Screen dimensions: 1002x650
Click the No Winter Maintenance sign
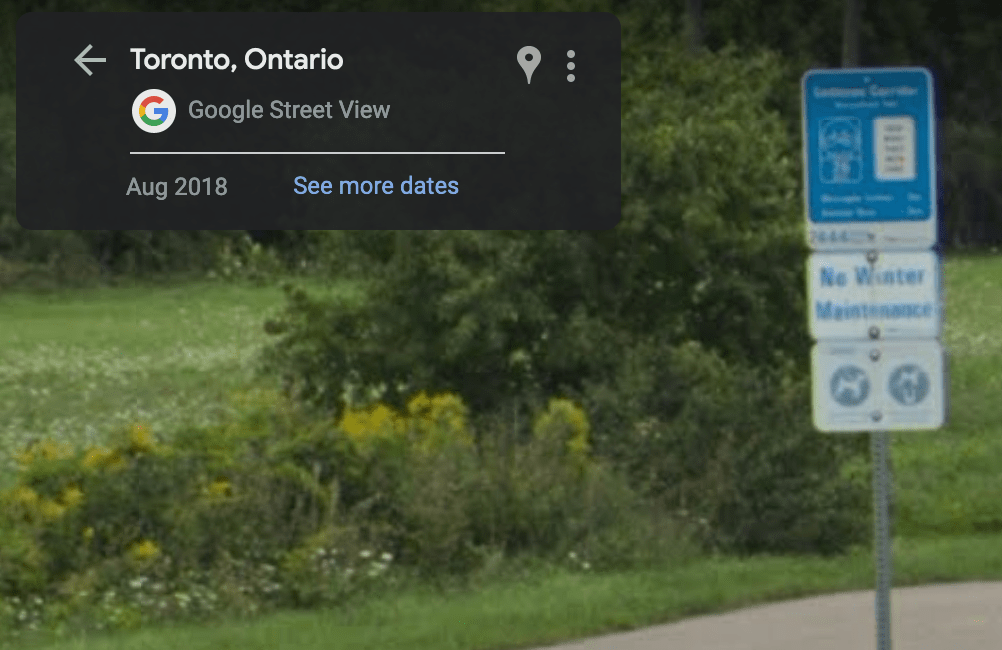tap(873, 294)
